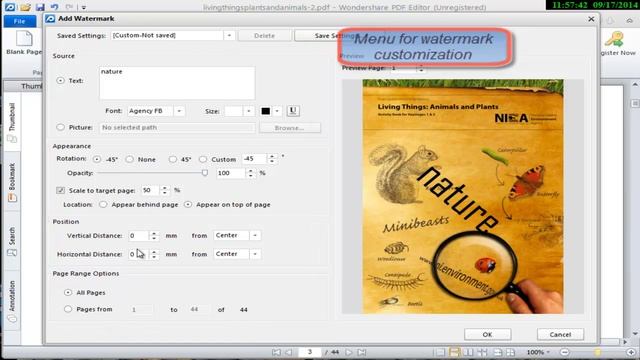Switch to single page view icon in status bar

point(440,352)
